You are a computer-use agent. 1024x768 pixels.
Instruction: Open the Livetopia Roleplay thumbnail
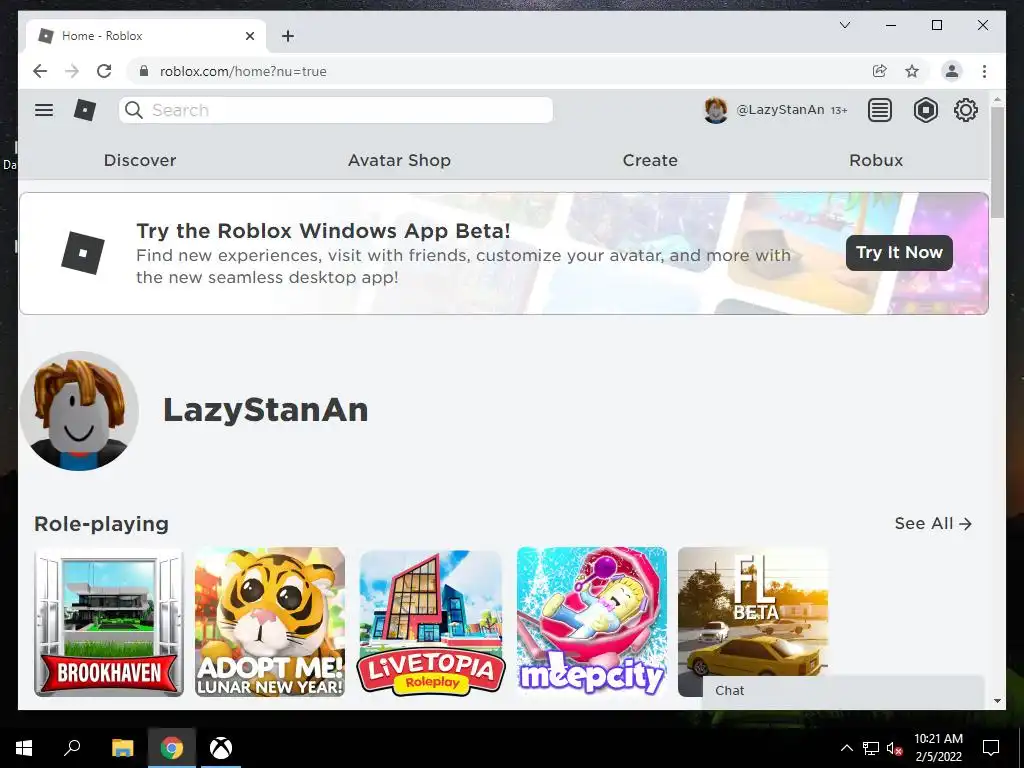[431, 622]
